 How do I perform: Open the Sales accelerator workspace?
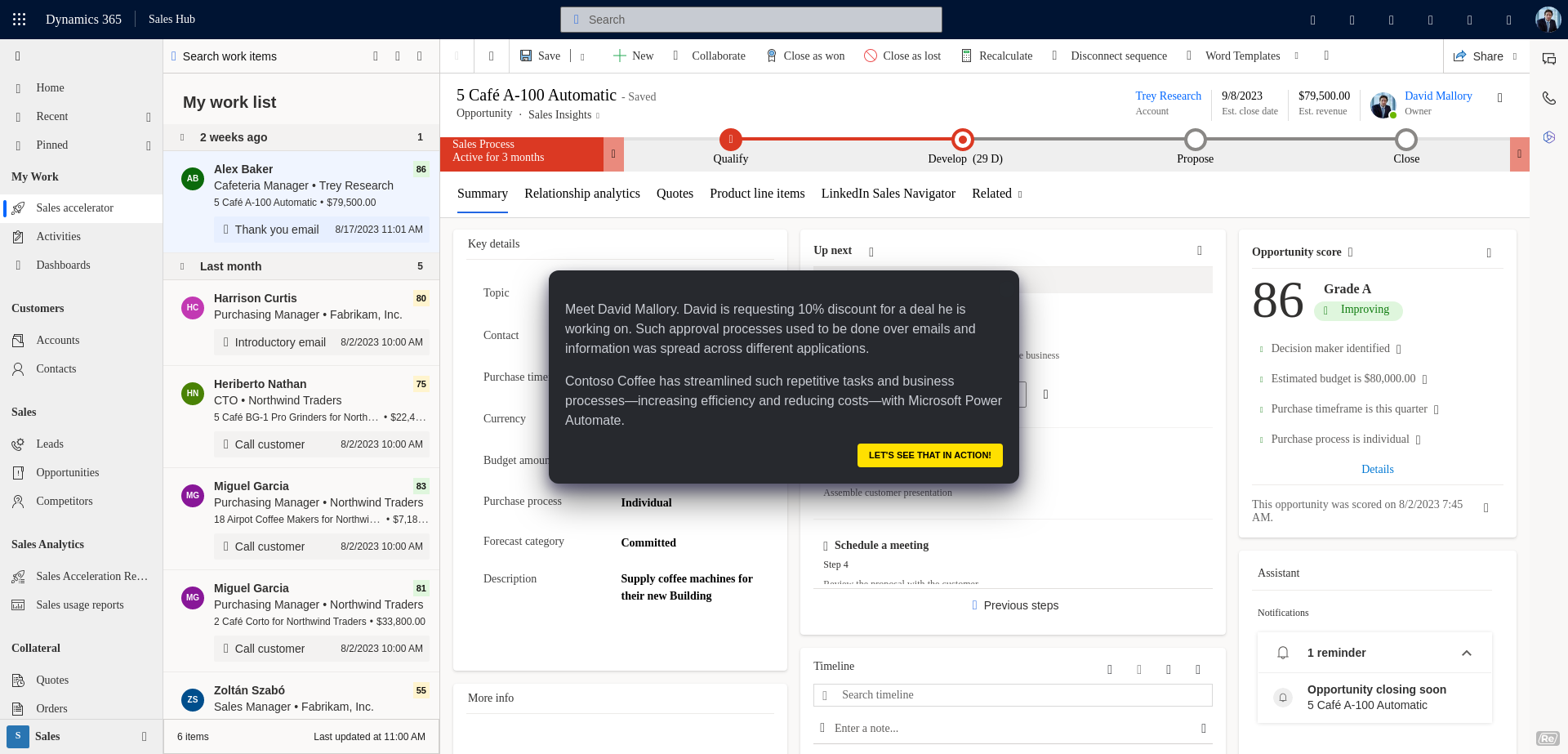point(73,207)
